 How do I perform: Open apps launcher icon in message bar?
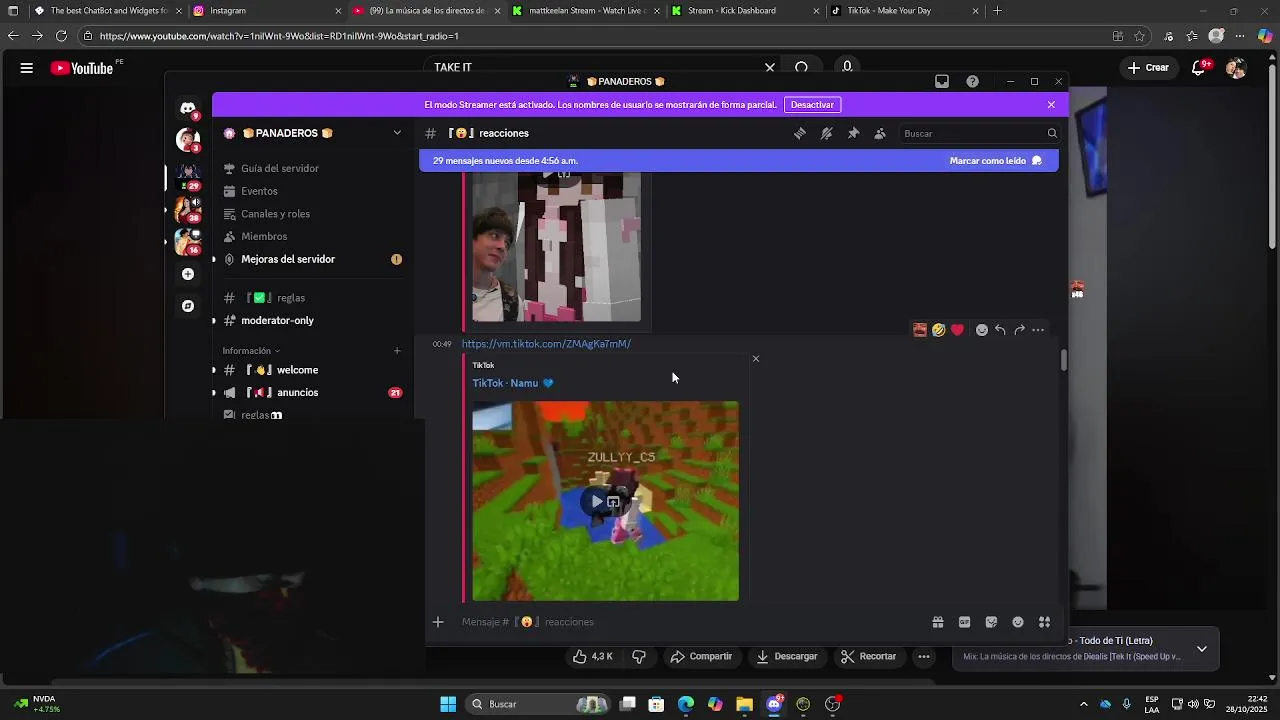click(x=1045, y=622)
